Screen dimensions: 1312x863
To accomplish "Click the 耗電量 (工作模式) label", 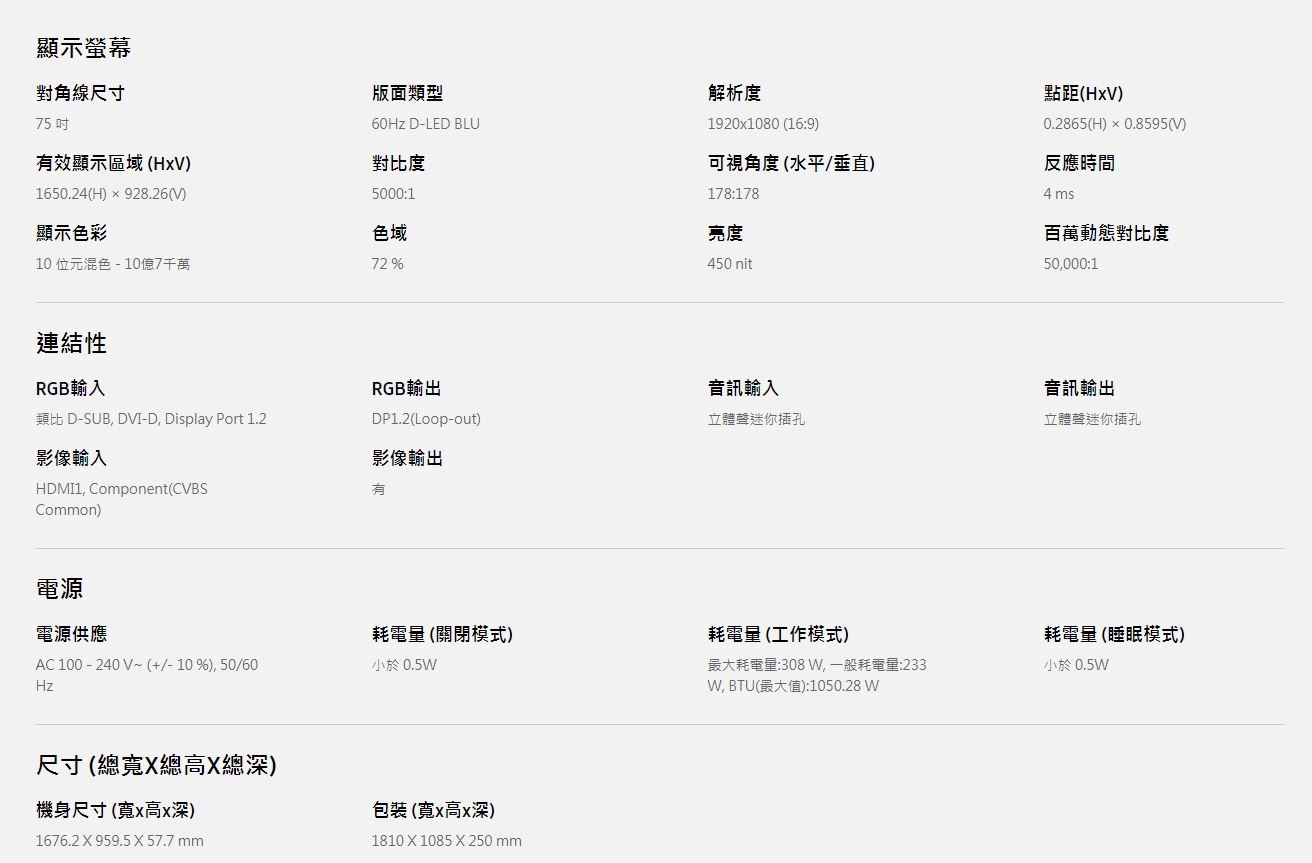I will [778, 634].
